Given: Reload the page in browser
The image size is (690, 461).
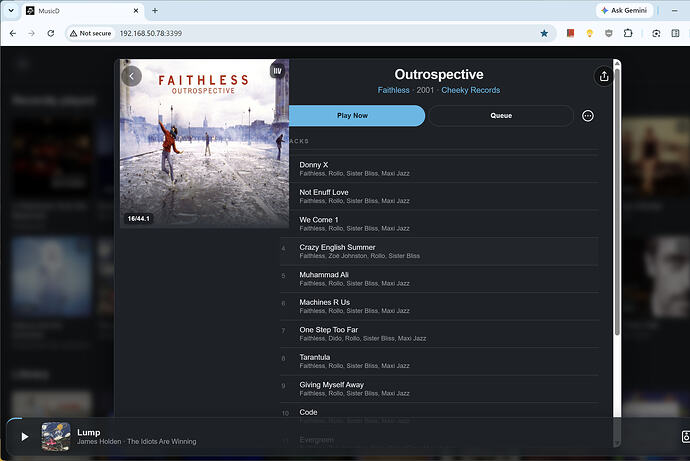Looking at the screenshot, I should click(51, 33).
